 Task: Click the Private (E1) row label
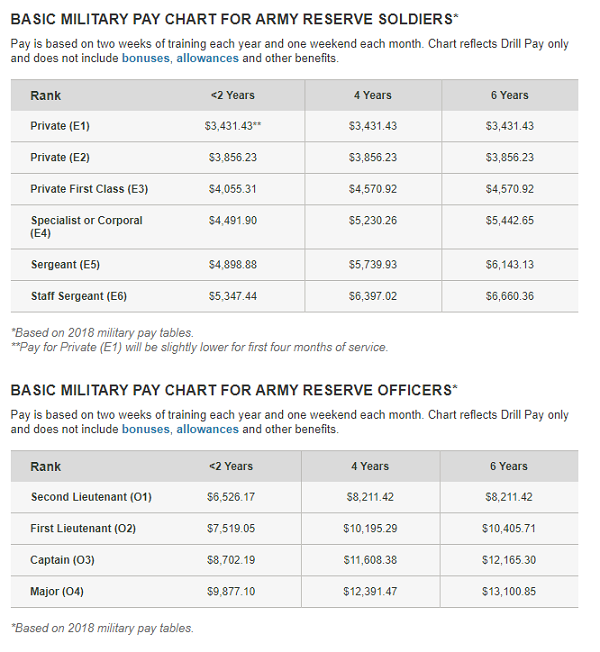60,126
